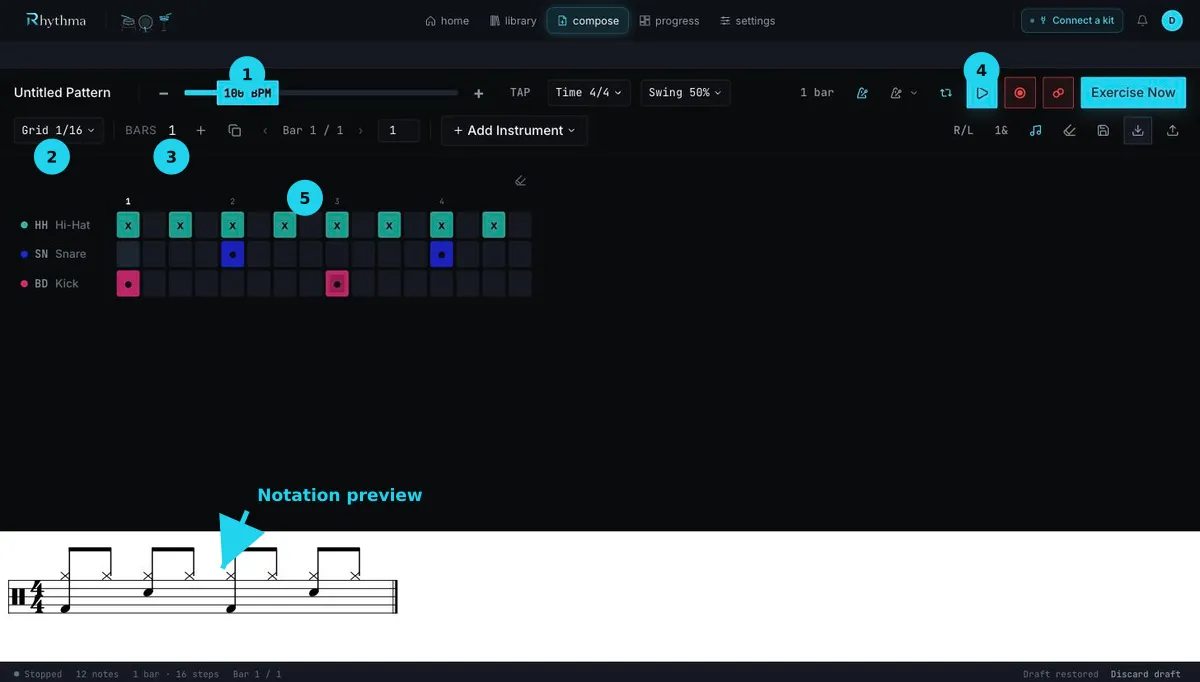The width and height of the screenshot is (1200, 682).
Task: Toggle the Hi-Hat note on step 1
Action: tap(128, 225)
